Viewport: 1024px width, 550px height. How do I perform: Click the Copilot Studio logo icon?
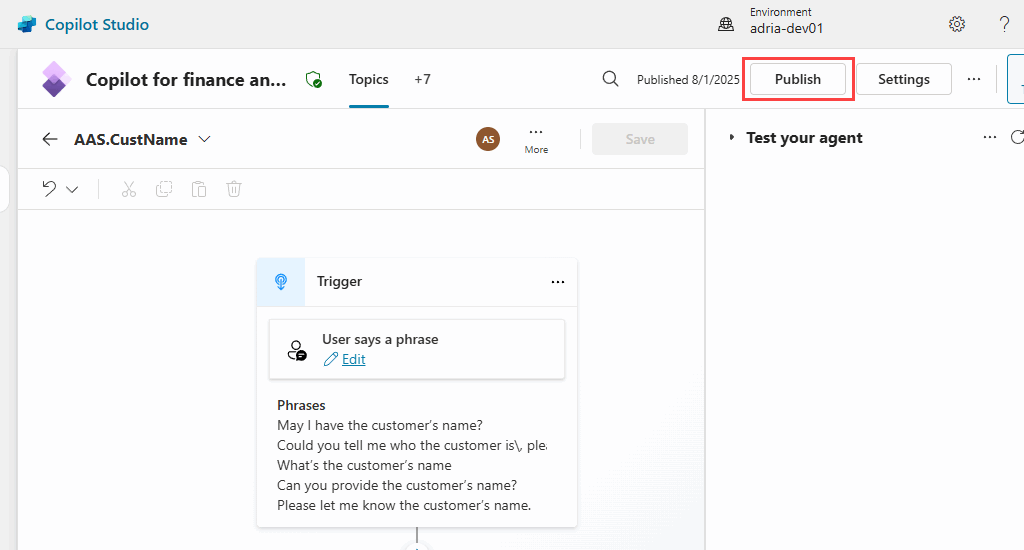pos(27,24)
